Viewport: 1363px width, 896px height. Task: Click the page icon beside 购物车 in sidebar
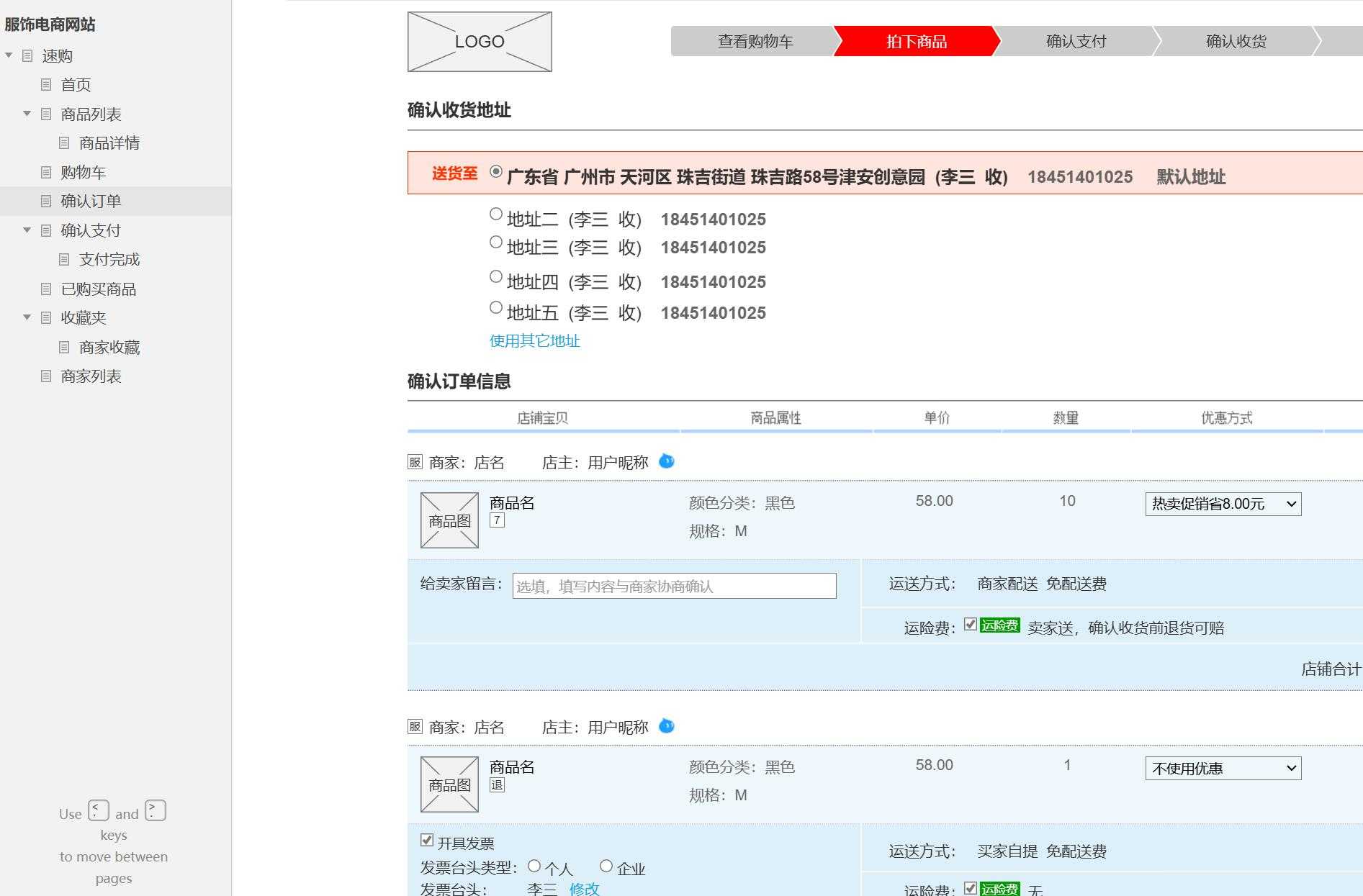coord(45,172)
